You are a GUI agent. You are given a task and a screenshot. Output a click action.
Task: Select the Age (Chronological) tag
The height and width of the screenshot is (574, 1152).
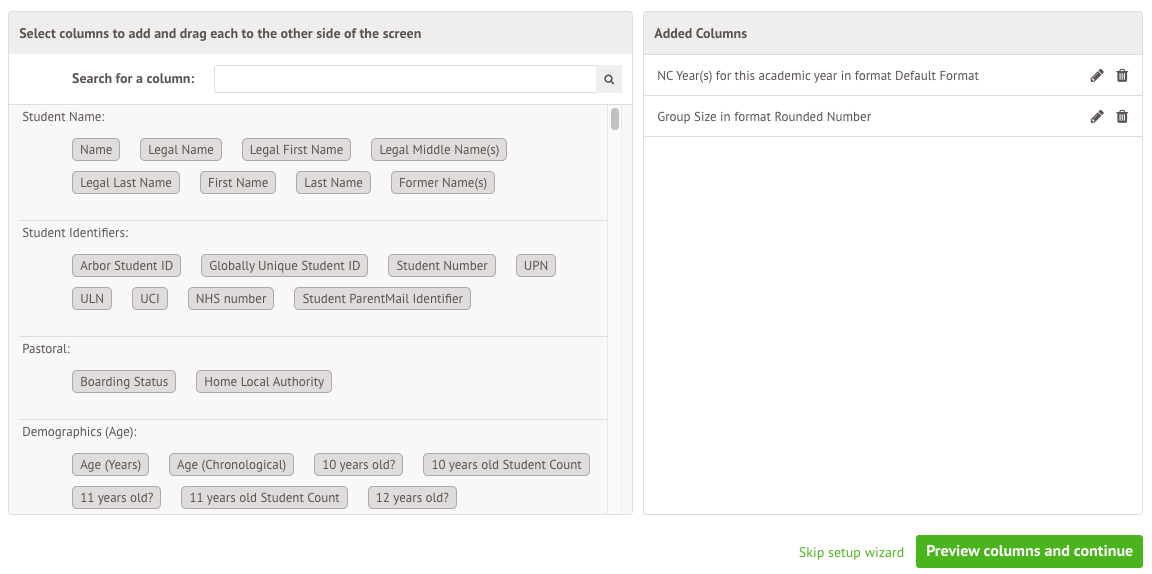click(x=232, y=465)
